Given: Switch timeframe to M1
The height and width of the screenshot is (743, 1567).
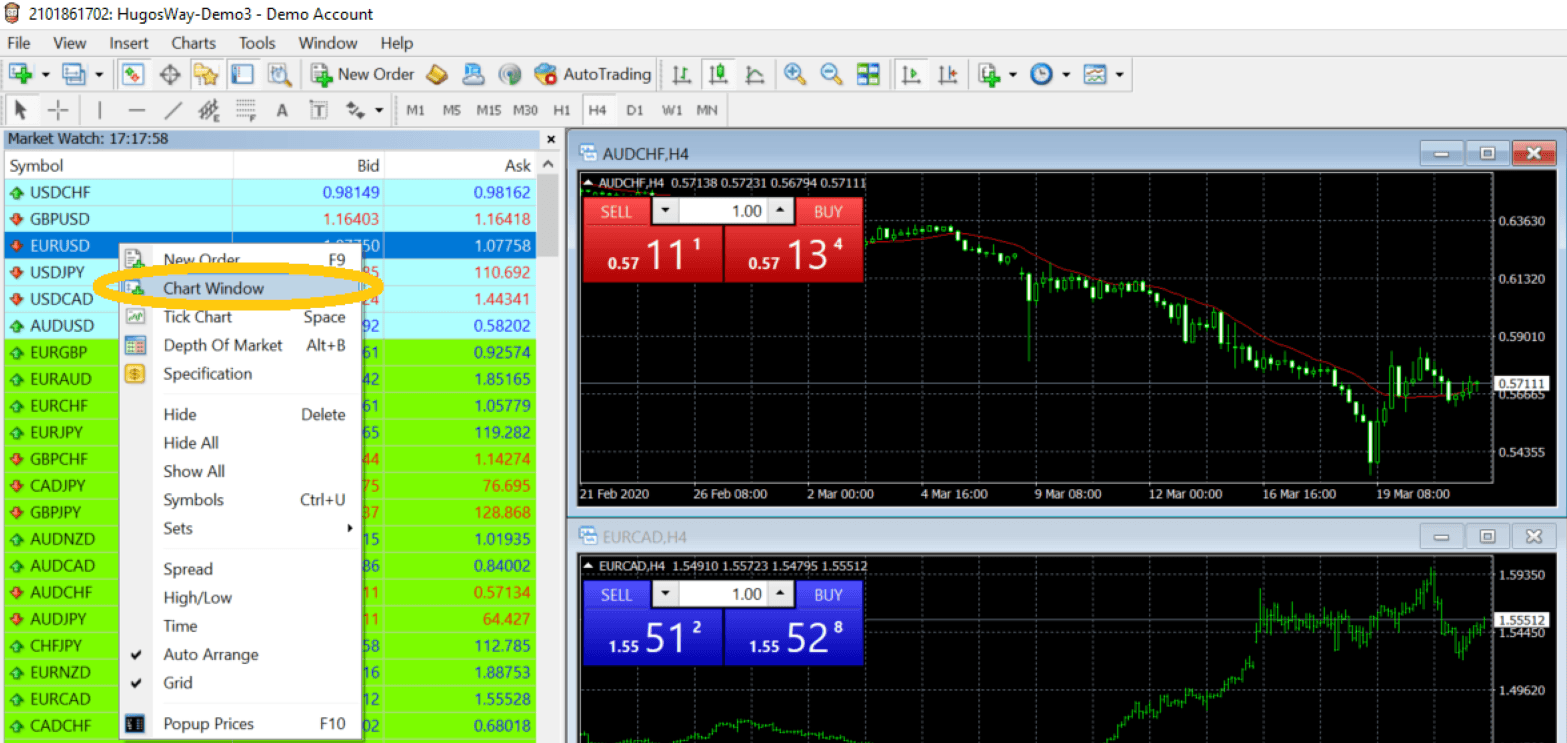Looking at the screenshot, I should [415, 110].
